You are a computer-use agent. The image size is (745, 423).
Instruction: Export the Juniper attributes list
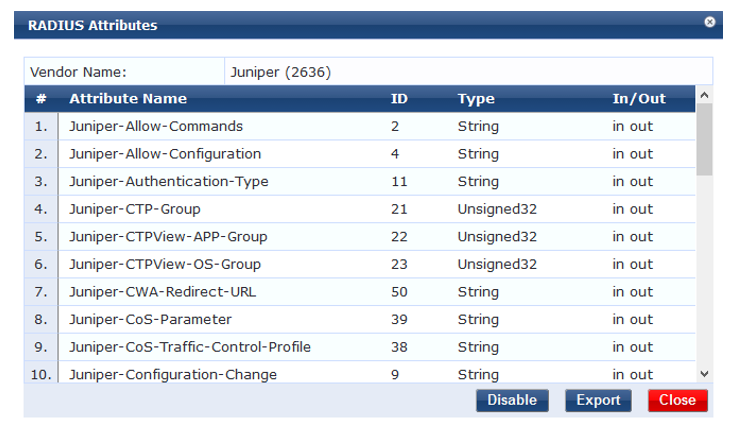pos(598,400)
